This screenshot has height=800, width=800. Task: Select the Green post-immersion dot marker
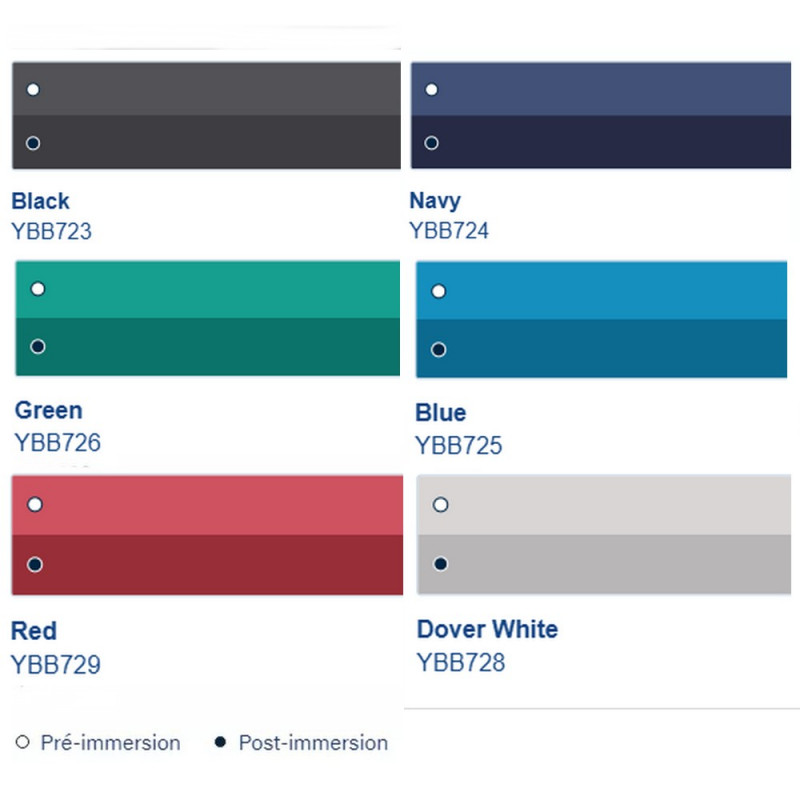pyautogui.click(x=38, y=346)
